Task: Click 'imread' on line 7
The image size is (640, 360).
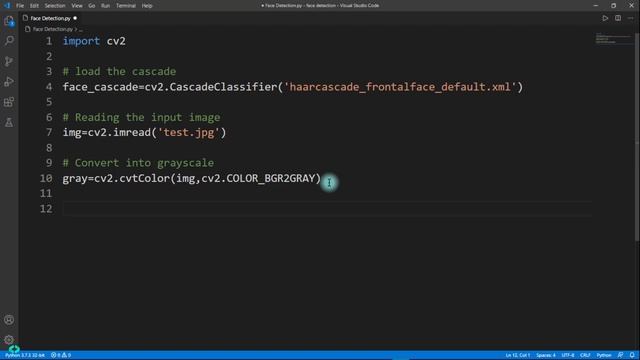Action: (132, 133)
